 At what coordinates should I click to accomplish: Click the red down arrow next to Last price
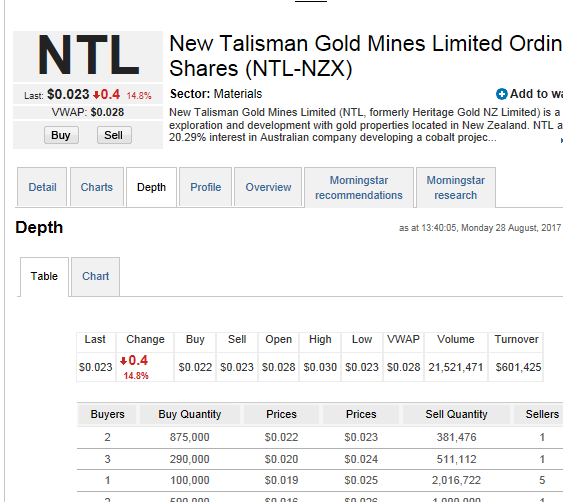(96, 95)
